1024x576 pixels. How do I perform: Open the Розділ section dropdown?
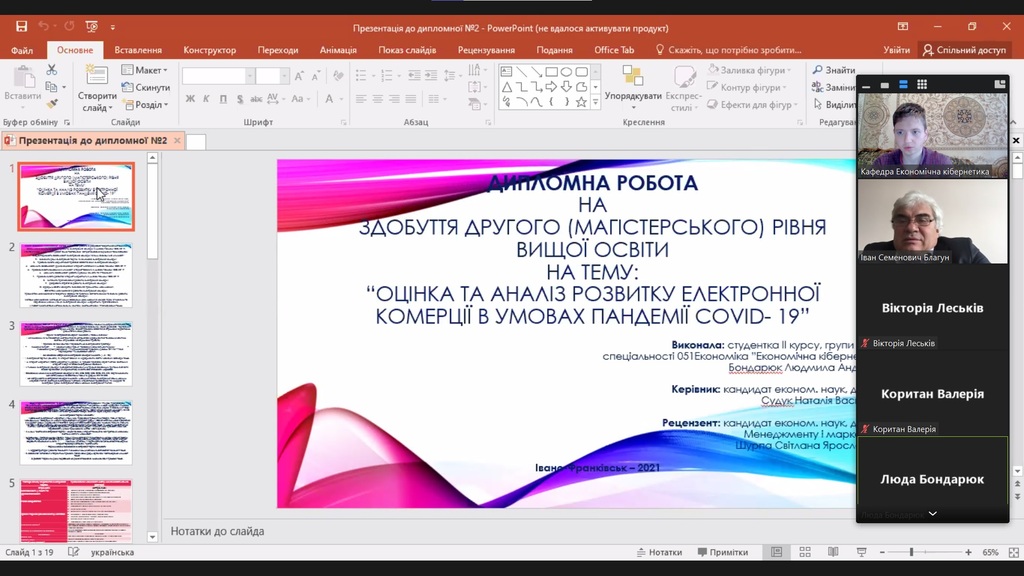point(145,105)
